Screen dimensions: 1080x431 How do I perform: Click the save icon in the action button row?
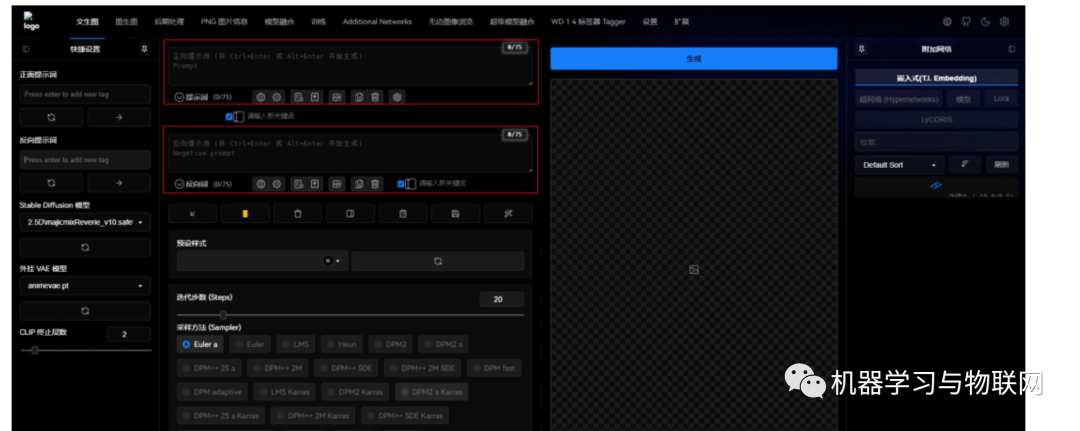coord(455,214)
